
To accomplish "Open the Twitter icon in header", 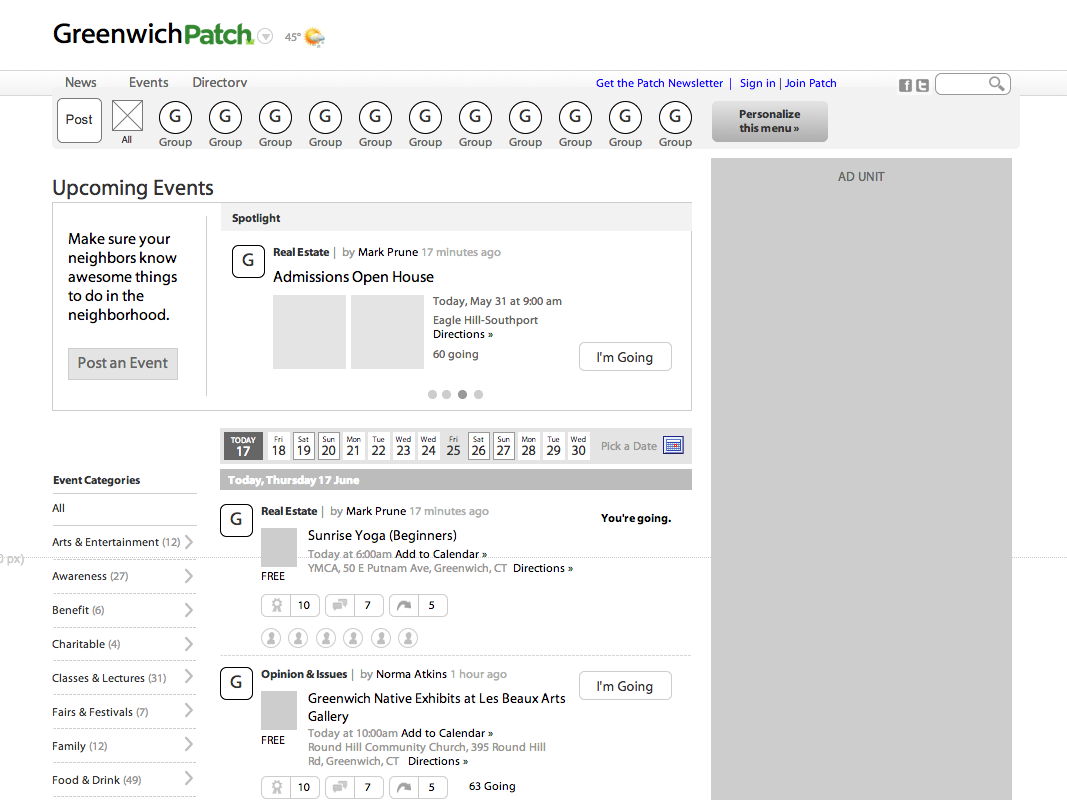I will pos(922,85).
